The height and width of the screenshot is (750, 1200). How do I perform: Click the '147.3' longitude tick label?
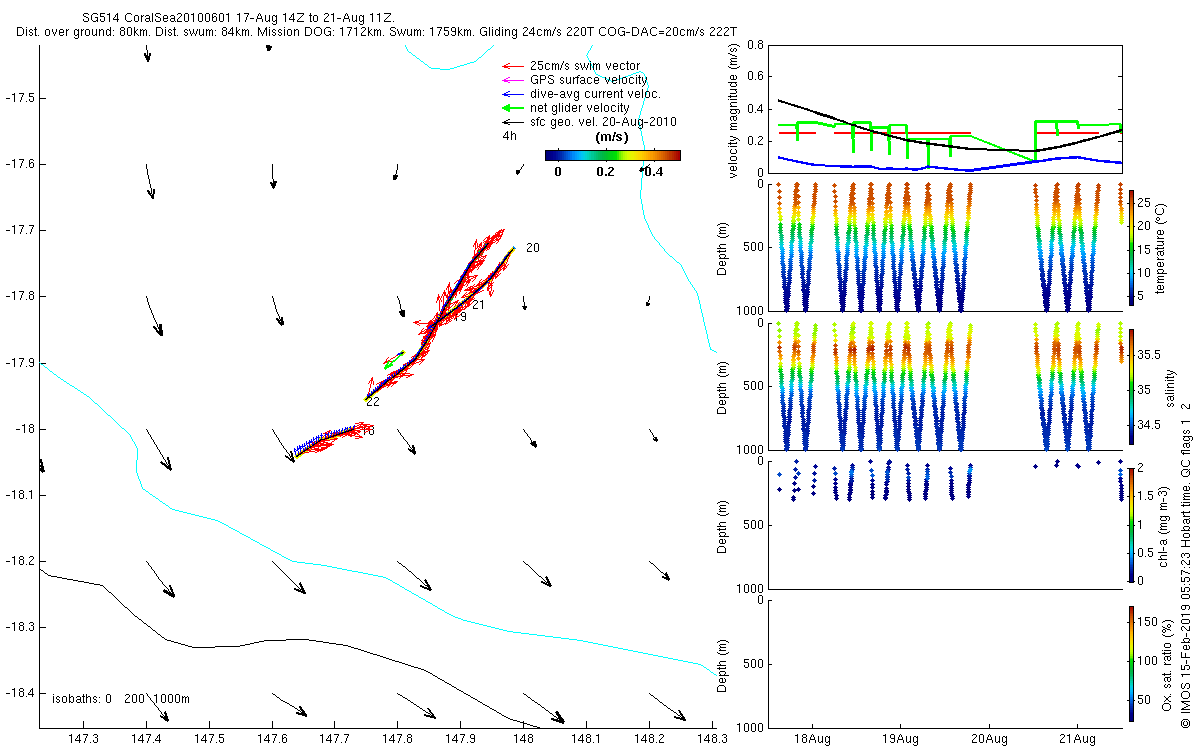83,739
